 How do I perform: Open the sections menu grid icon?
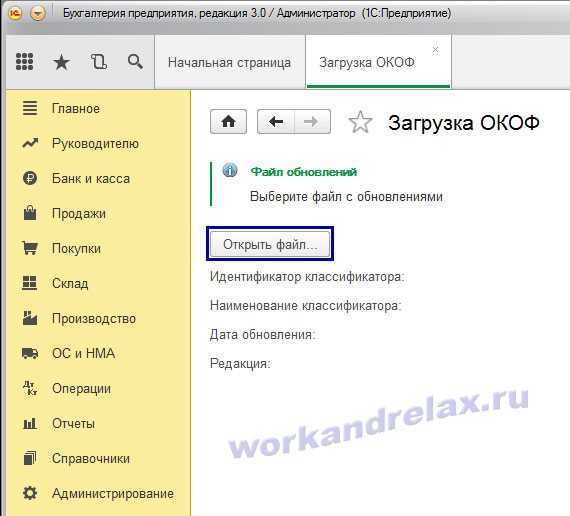pyautogui.click(x=25, y=61)
